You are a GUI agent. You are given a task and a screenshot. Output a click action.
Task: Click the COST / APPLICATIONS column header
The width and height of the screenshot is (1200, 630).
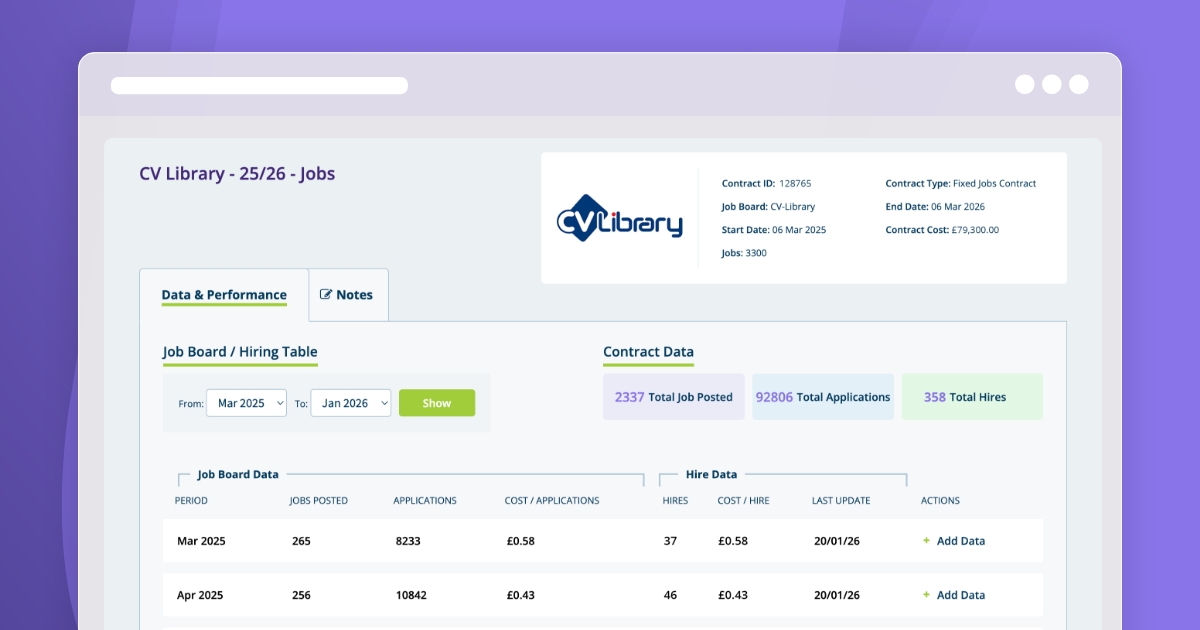click(x=552, y=501)
